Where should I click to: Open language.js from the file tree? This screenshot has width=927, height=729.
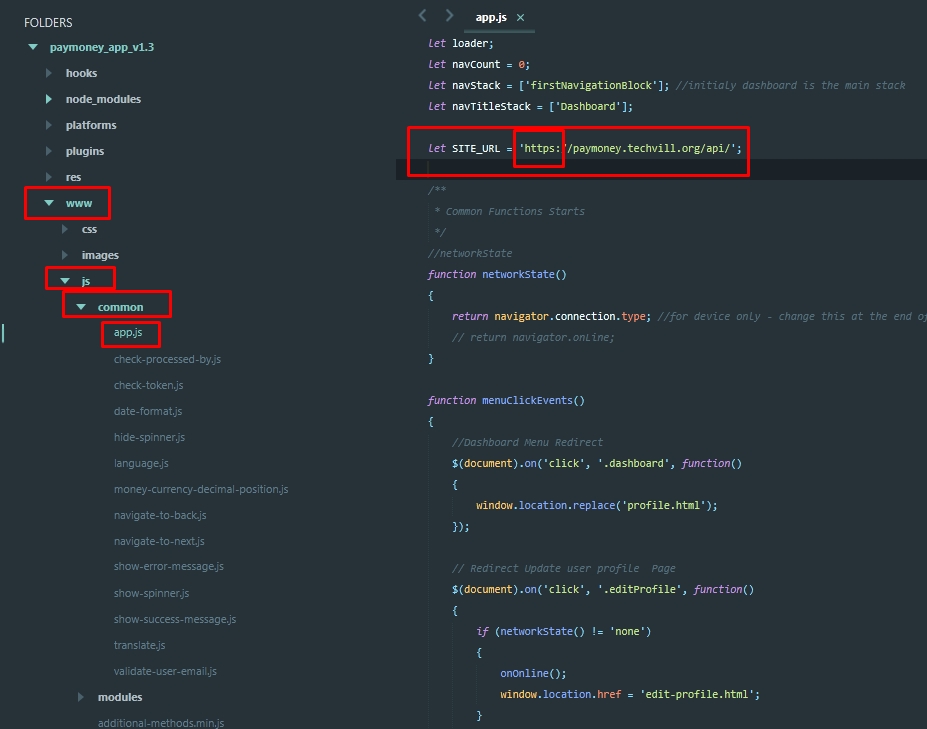click(x=141, y=463)
